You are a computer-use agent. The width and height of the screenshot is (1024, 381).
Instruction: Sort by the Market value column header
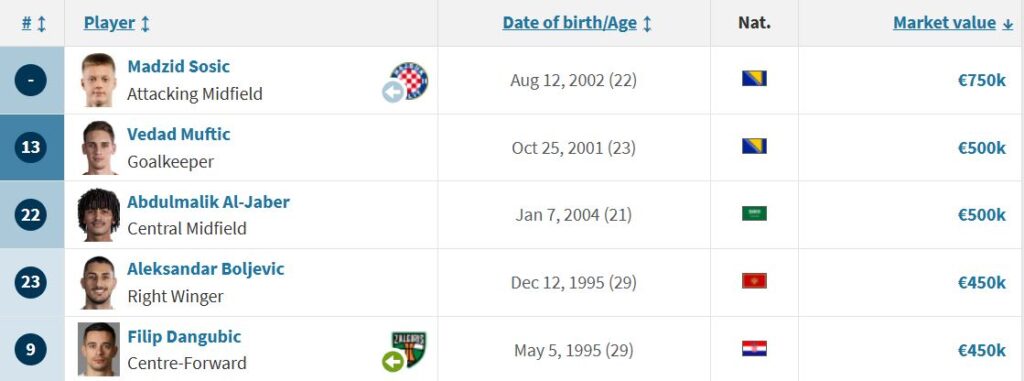pyautogui.click(x=944, y=23)
